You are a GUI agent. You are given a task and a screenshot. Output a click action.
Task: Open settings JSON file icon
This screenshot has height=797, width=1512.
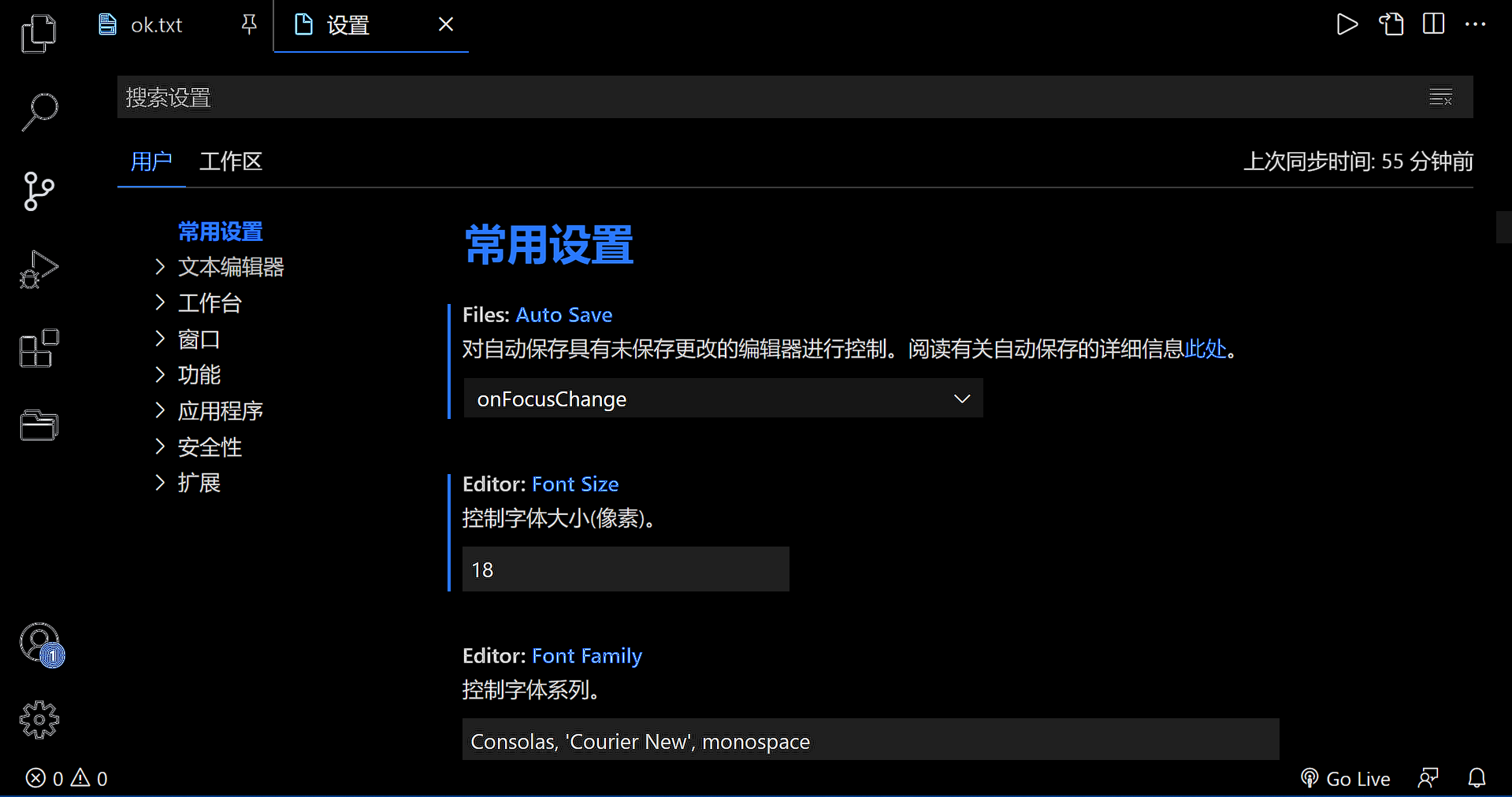[x=1391, y=24]
